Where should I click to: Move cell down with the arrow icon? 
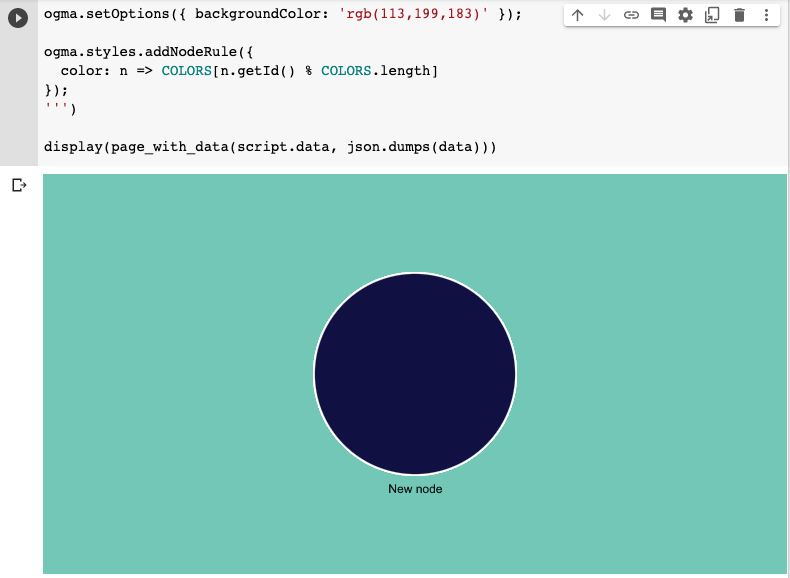point(604,15)
